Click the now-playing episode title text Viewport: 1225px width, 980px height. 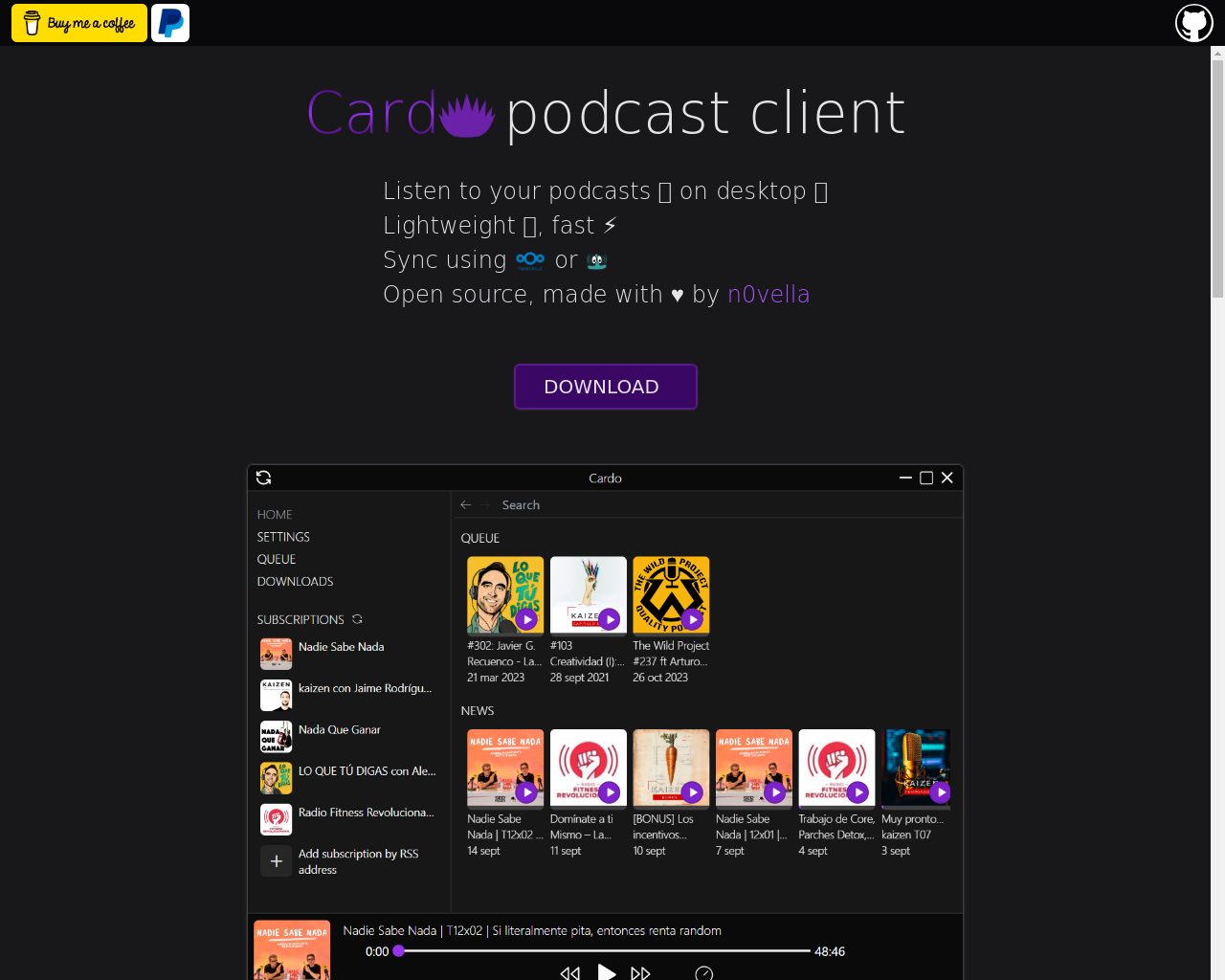(x=532, y=930)
